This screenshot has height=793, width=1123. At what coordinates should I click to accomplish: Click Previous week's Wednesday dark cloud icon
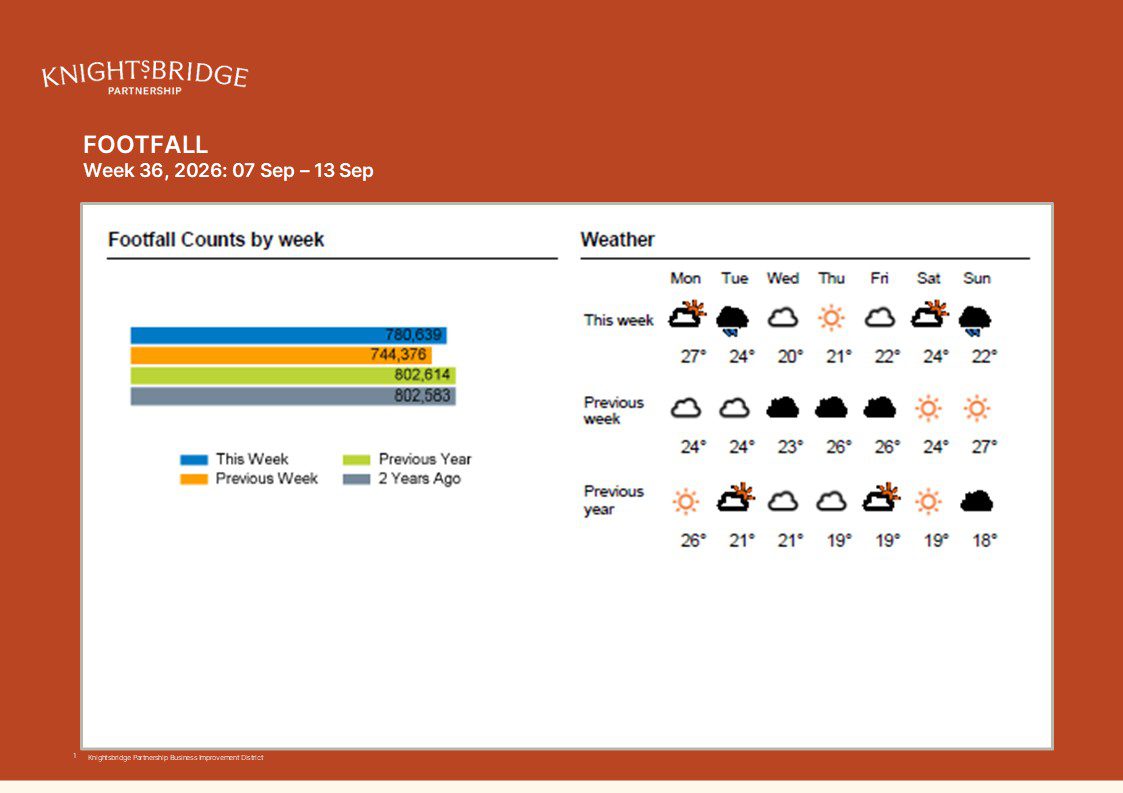click(x=782, y=408)
